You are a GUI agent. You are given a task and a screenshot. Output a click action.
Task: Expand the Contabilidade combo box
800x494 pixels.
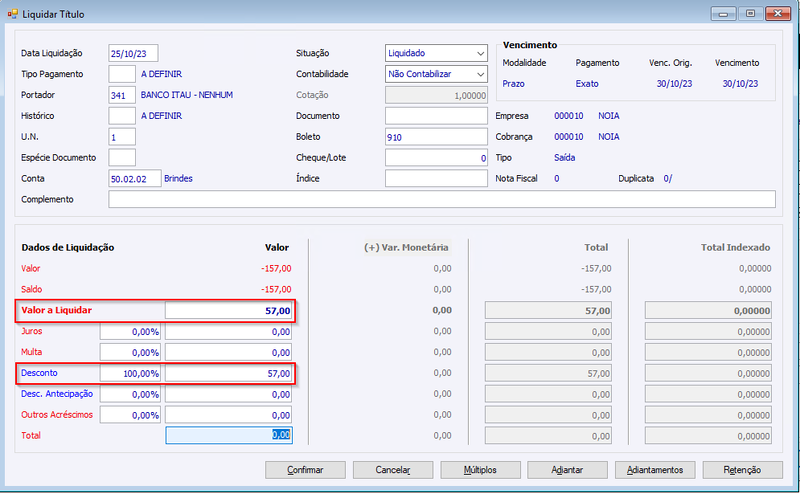[436, 74]
